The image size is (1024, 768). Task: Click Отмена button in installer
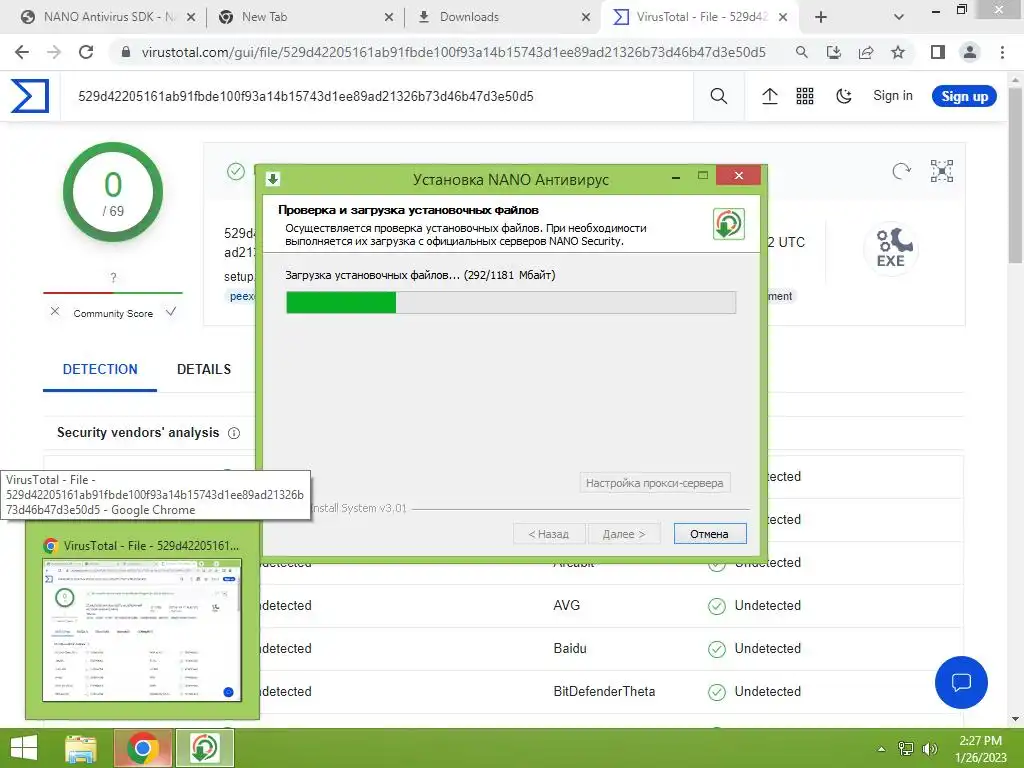[x=709, y=534]
